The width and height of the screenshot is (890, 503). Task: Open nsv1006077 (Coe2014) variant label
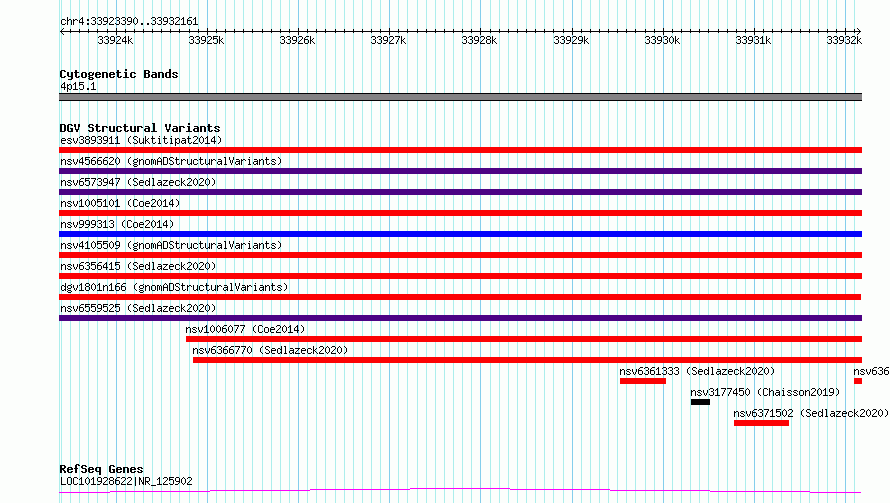pyautogui.click(x=245, y=329)
